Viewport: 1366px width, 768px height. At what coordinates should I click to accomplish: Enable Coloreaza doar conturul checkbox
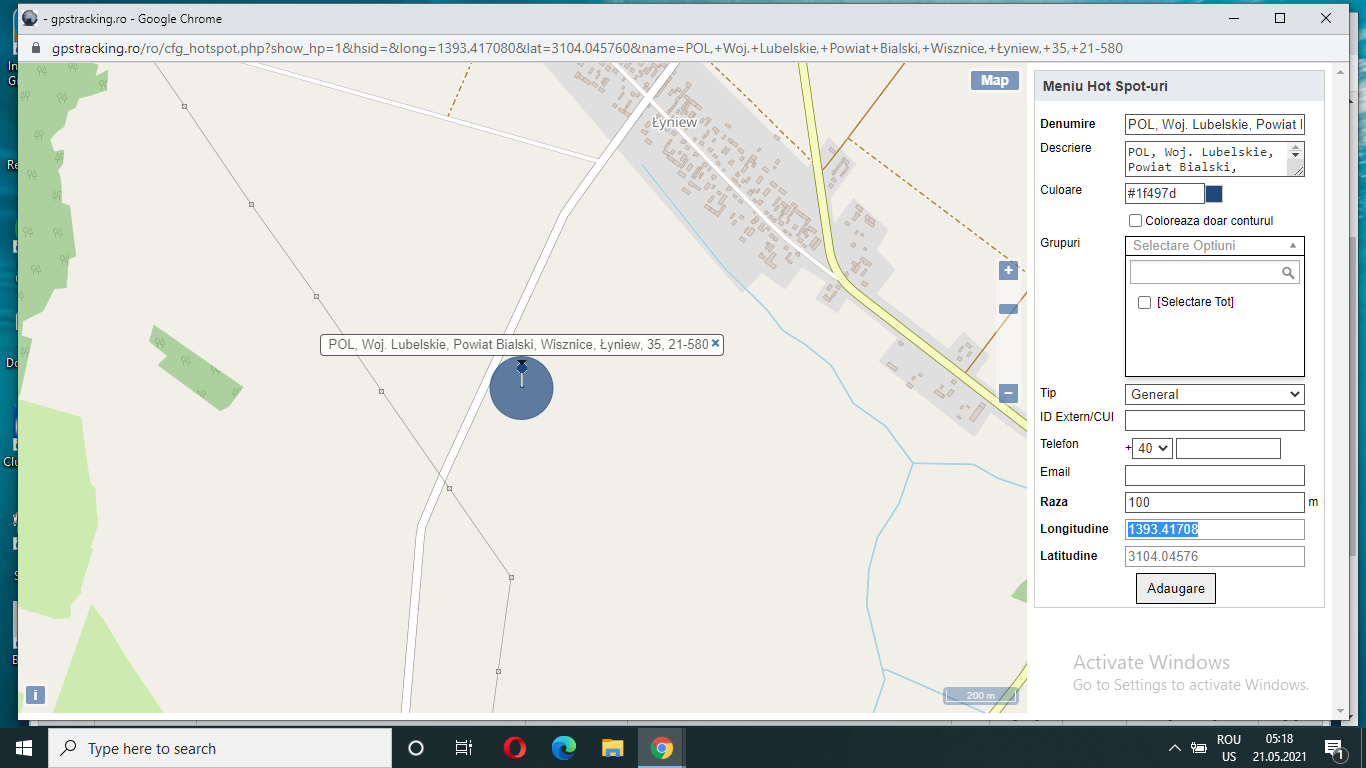point(1135,221)
